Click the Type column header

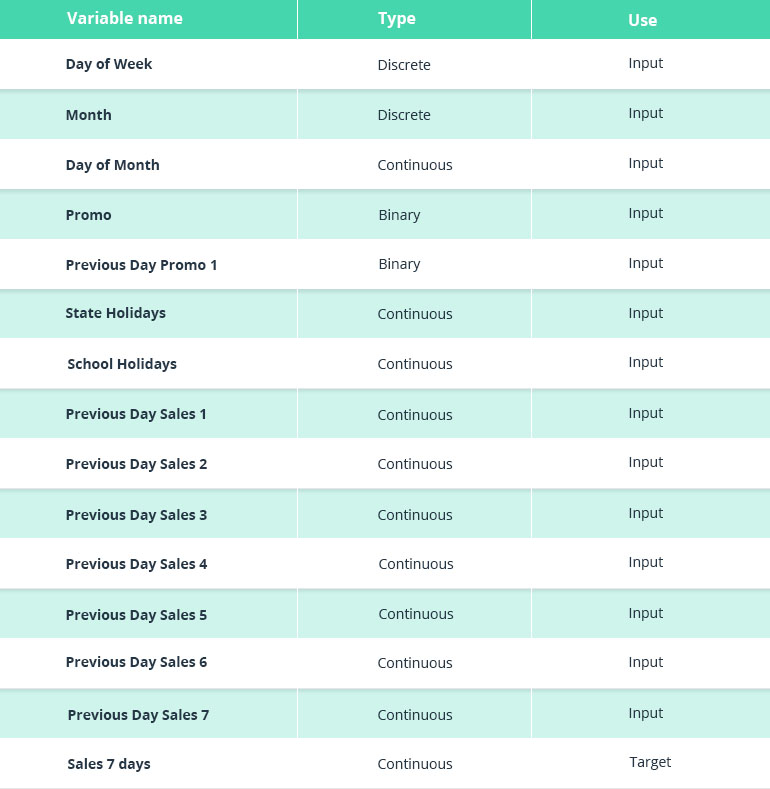[x=396, y=19]
